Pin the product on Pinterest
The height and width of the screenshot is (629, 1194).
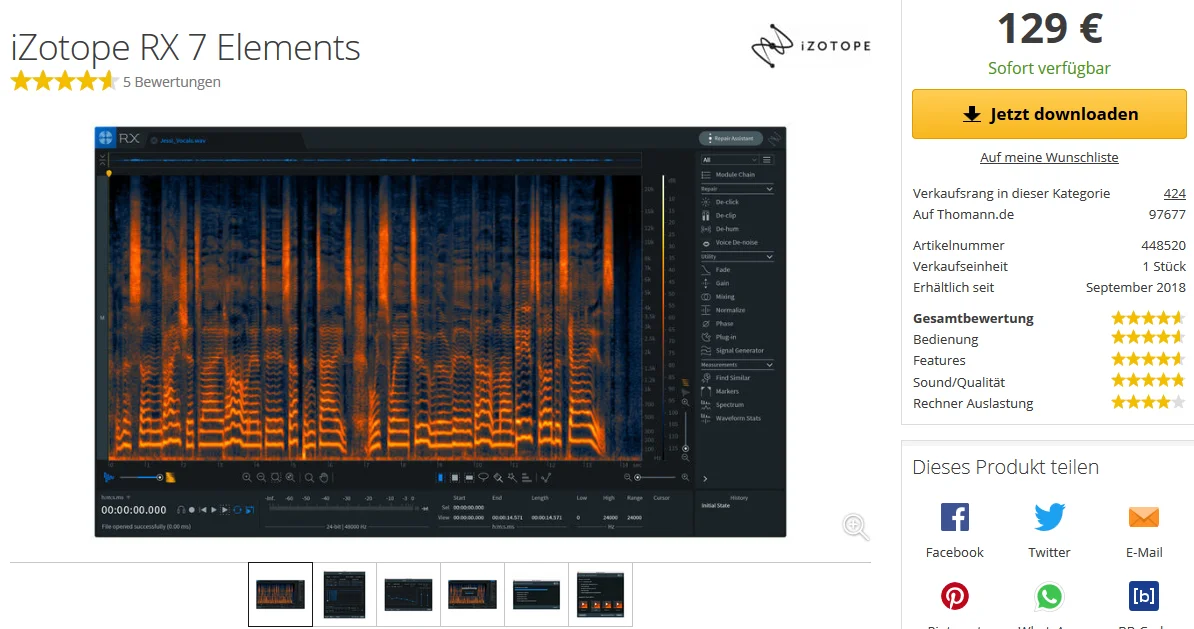pos(954,595)
